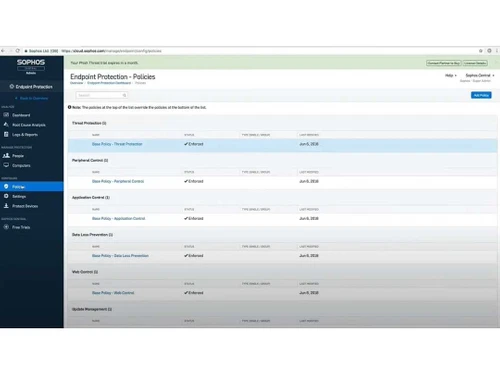The width and height of the screenshot is (500, 375).
Task: Click the Root Cause Analysis icon
Action: [6, 125]
